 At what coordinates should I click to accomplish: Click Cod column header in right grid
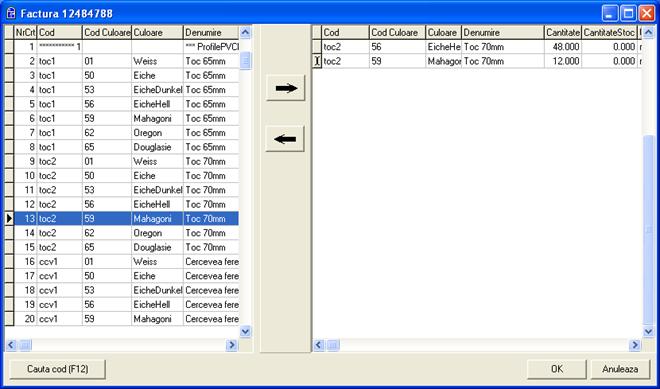tap(346, 32)
